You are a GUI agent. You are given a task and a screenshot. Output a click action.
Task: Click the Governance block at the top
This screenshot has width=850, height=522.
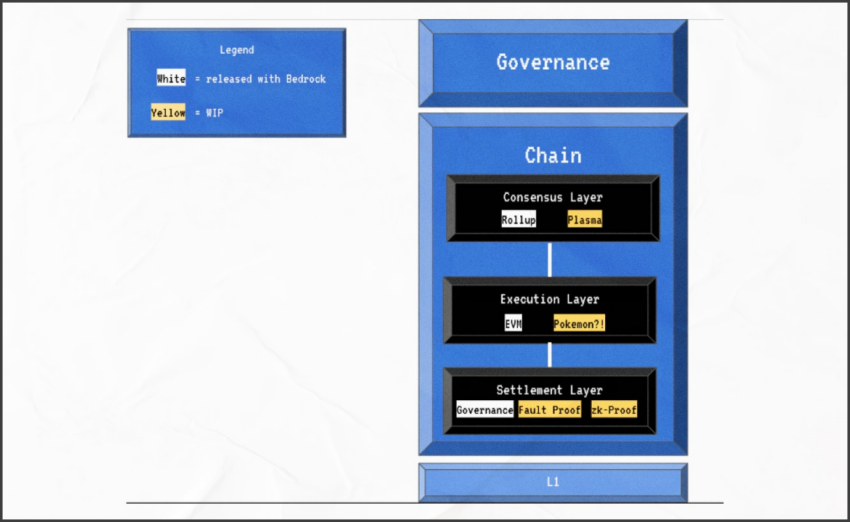[553, 63]
